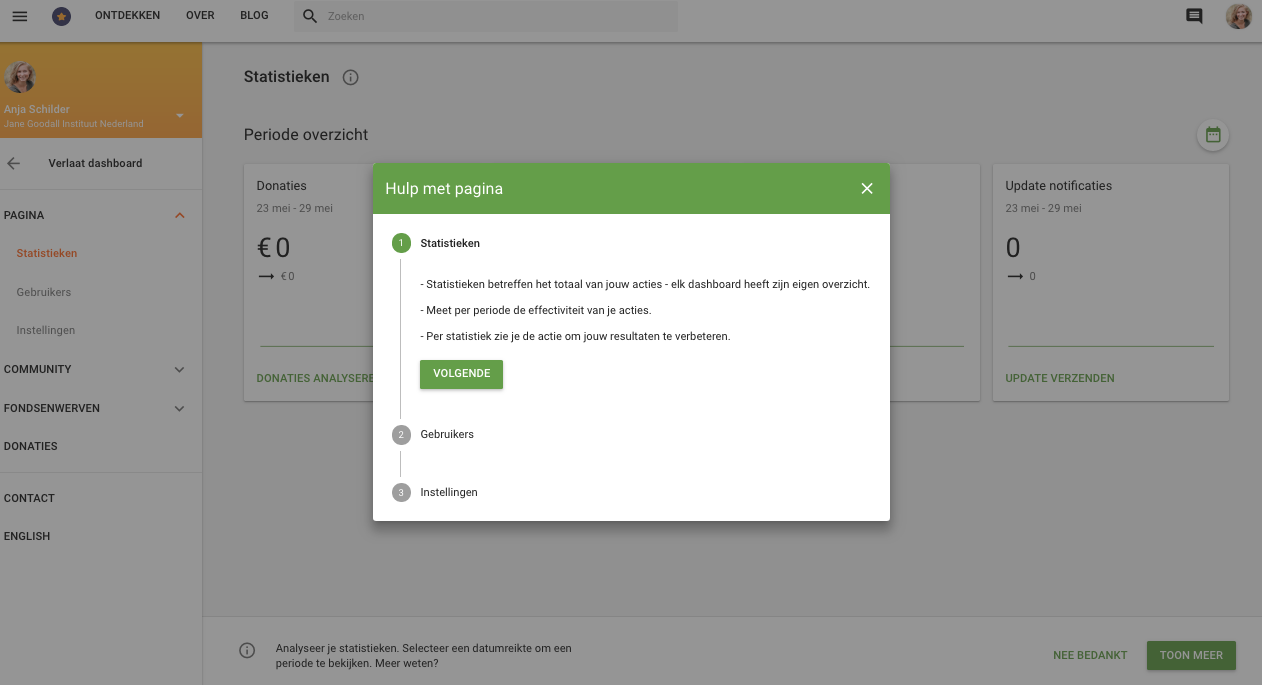
Task: Click the info icon beside Statistieken heading
Action: 350,77
